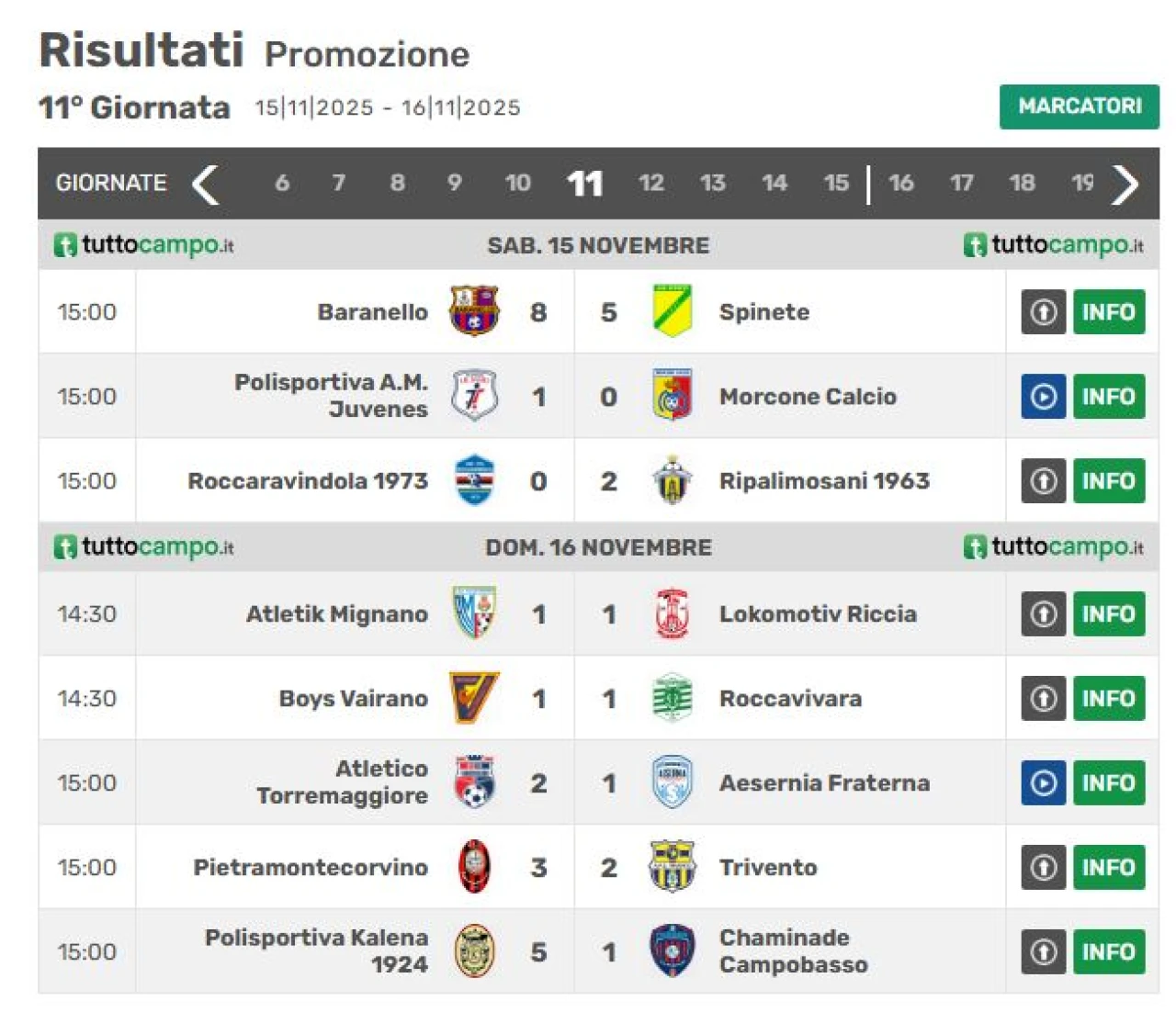1176x1012 pixels.
Task: Click the Lokomotiv Riccia team crest
Action: click(x=672, y=613)
